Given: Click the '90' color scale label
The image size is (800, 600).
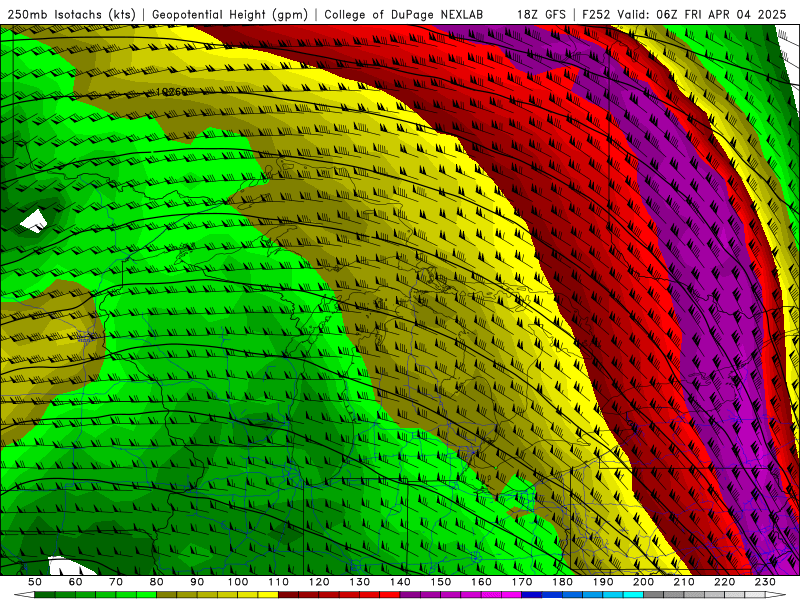Looking at the screenshot, I should tap(197, 582).
